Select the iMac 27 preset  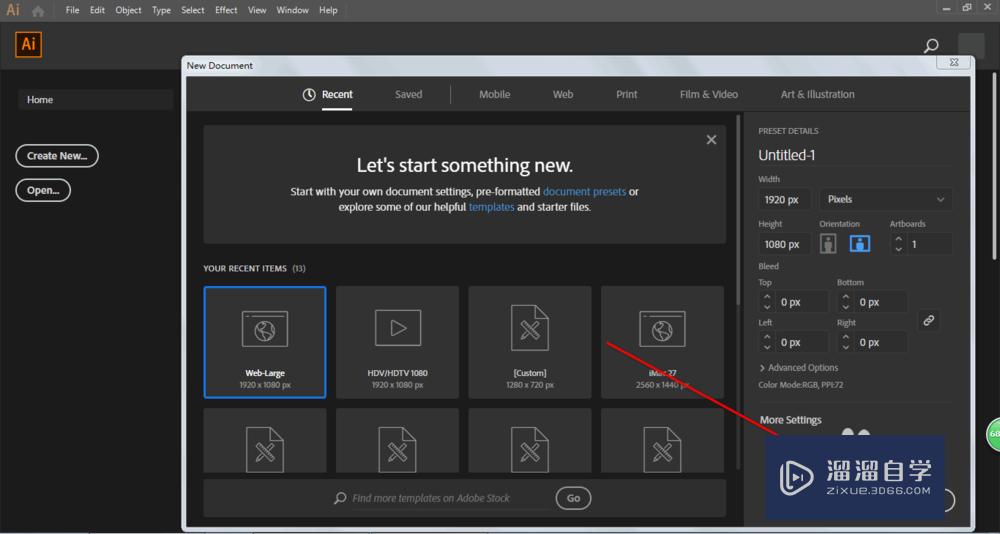pos(663,342)
